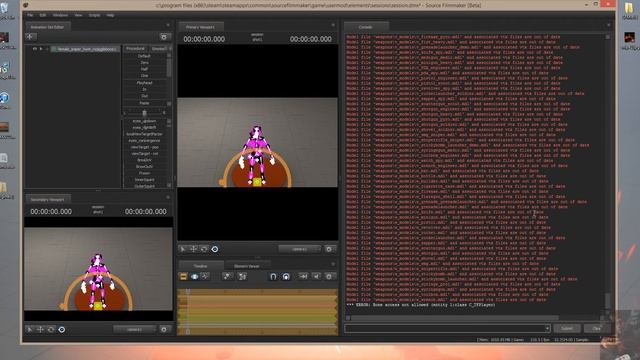Apply the Half procedural preset

144,69
